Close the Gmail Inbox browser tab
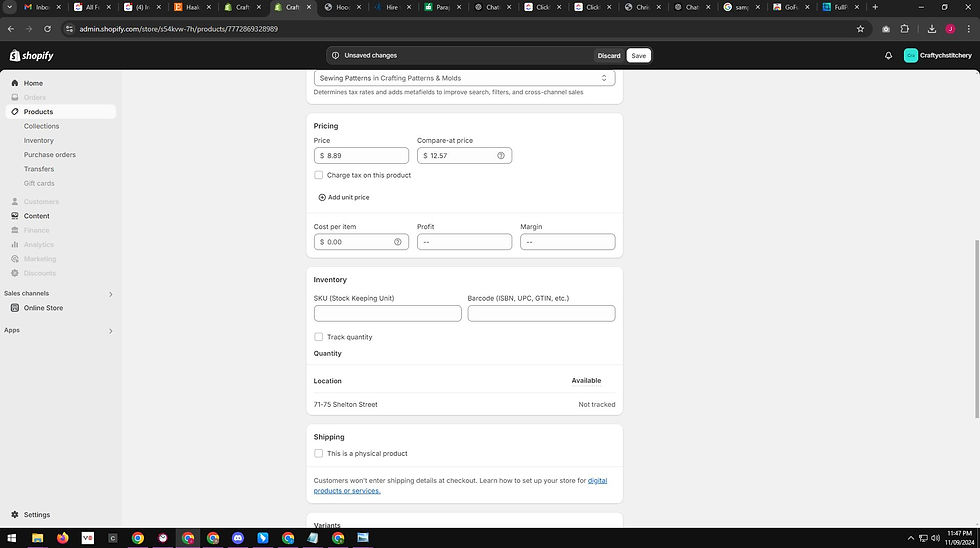The width and height of the screenshot is (980, 548). (59, 7)
